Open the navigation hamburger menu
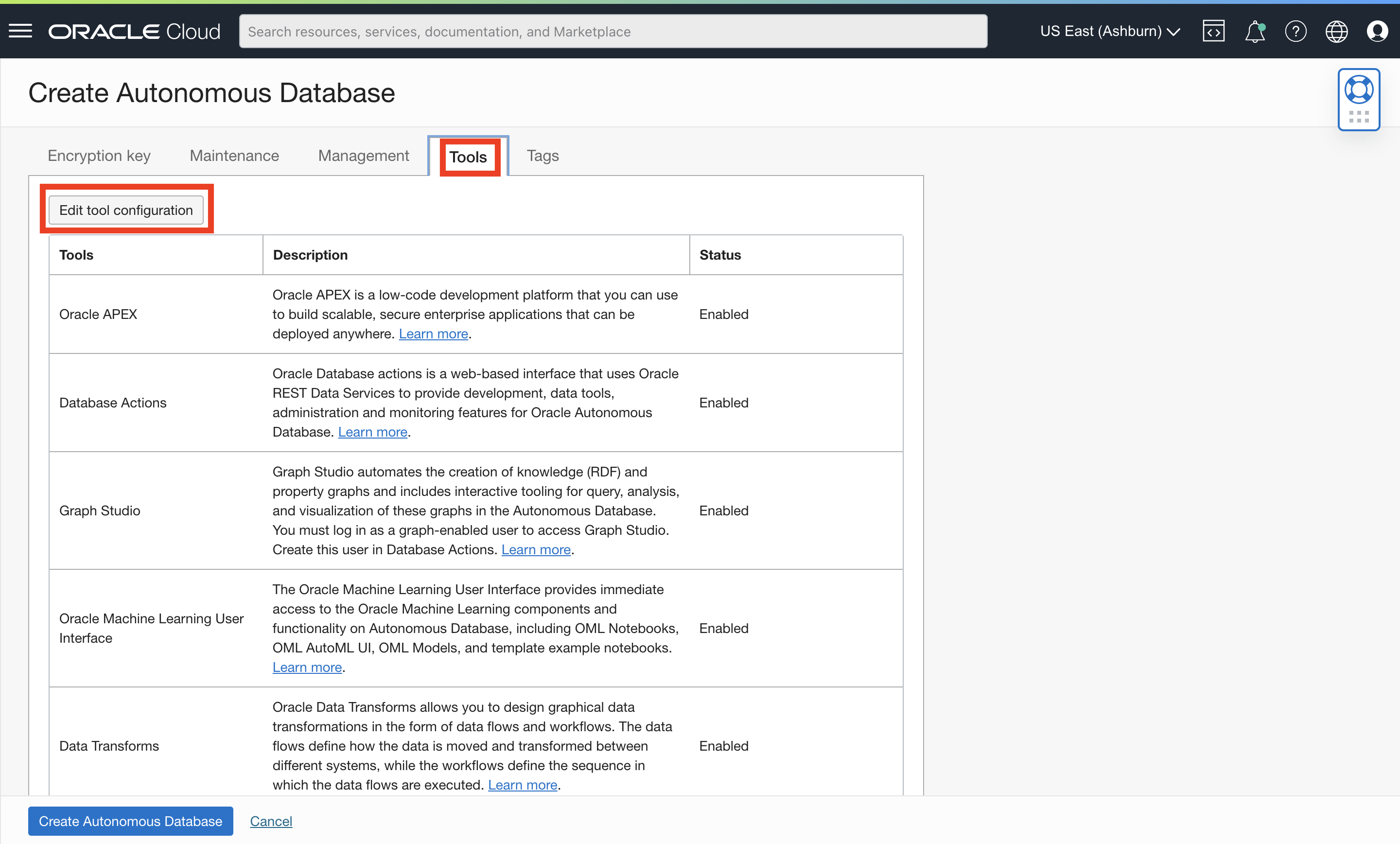Viewport: 1400px width, 844px height. [x=20, y=31]
